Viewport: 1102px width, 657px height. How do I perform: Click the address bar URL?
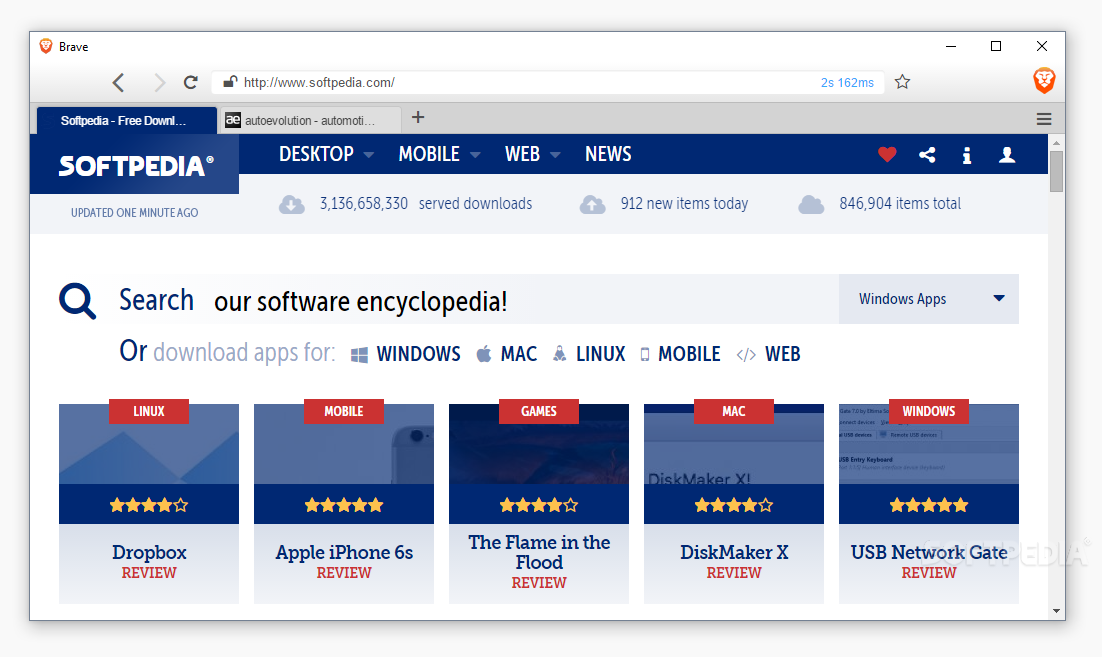coord(319,82)
